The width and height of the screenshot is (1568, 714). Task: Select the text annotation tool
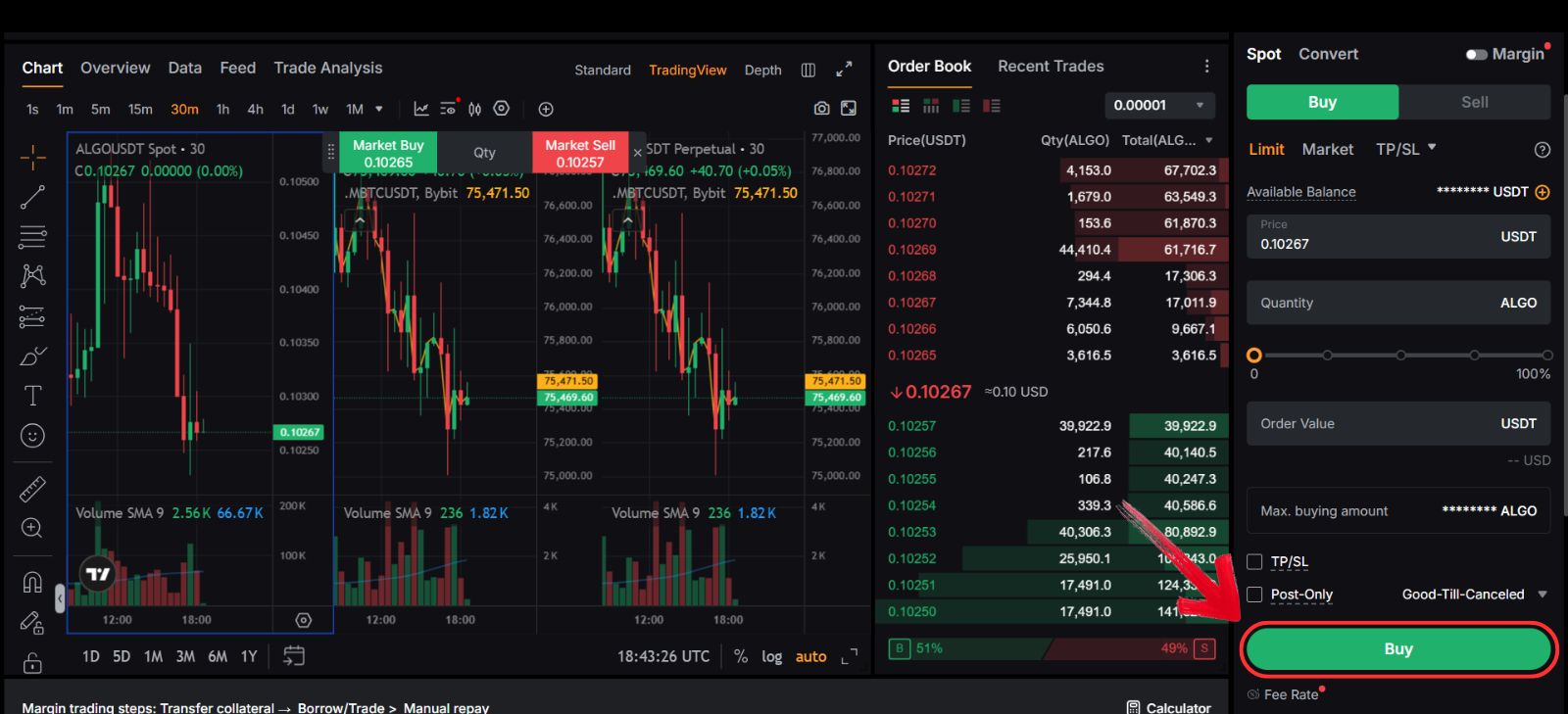[x=32, y=396]
